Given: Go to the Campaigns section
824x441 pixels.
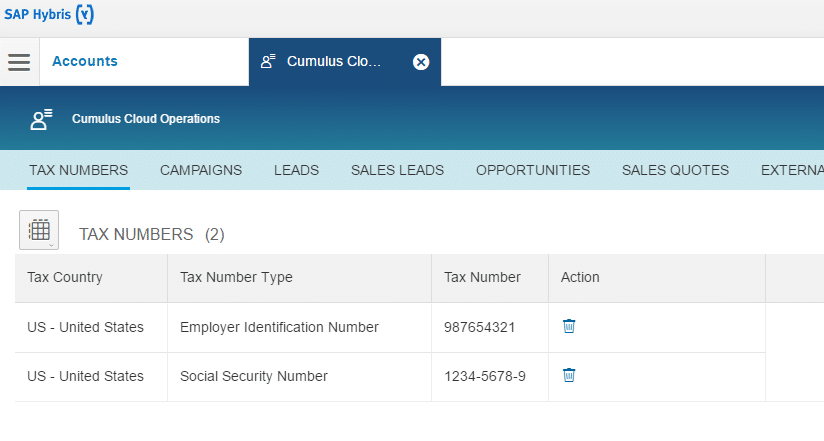Looking at the screenshot, I should coord(201,170).
